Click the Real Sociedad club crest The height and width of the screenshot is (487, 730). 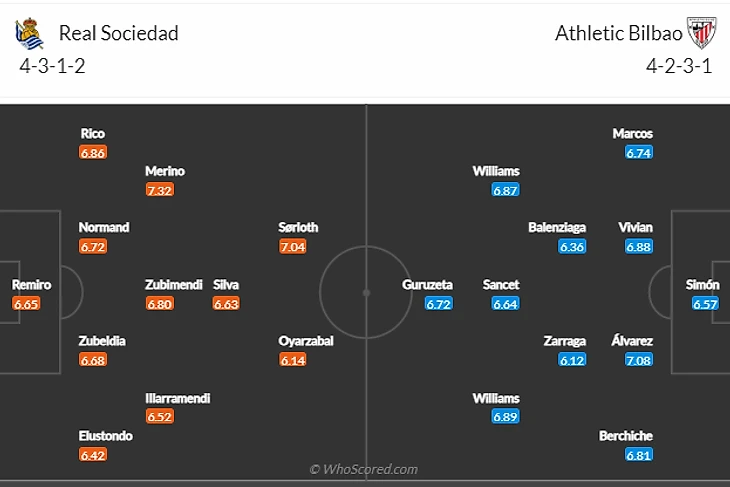click(29, 34)
